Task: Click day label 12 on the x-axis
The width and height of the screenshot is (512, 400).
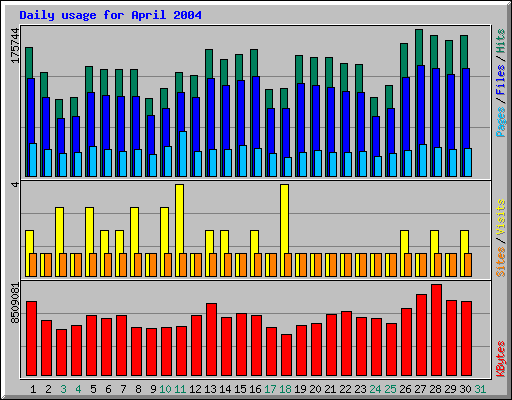Action: (195, 389)
